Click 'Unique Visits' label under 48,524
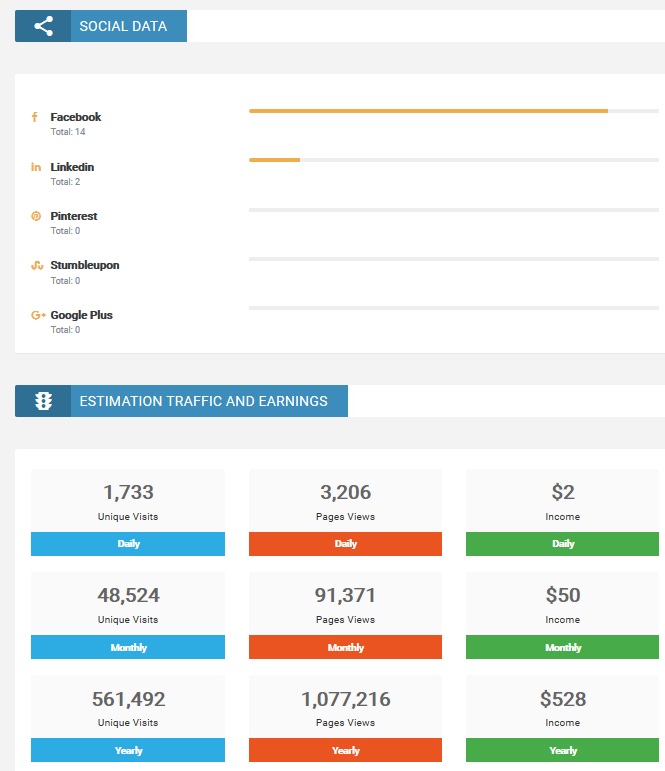The width and height of the screenshot is (665, 771). 128,620
